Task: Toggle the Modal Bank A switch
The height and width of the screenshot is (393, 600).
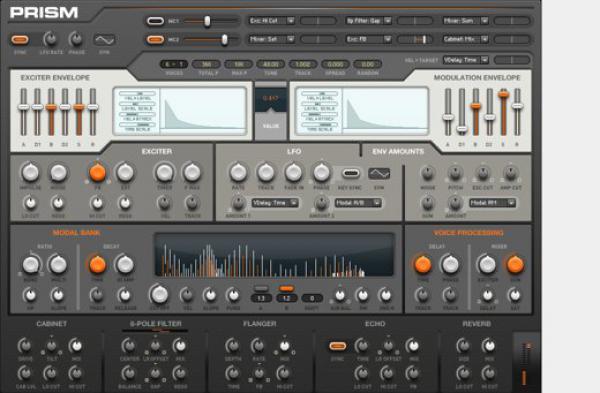Action: (x=261, y=289)
